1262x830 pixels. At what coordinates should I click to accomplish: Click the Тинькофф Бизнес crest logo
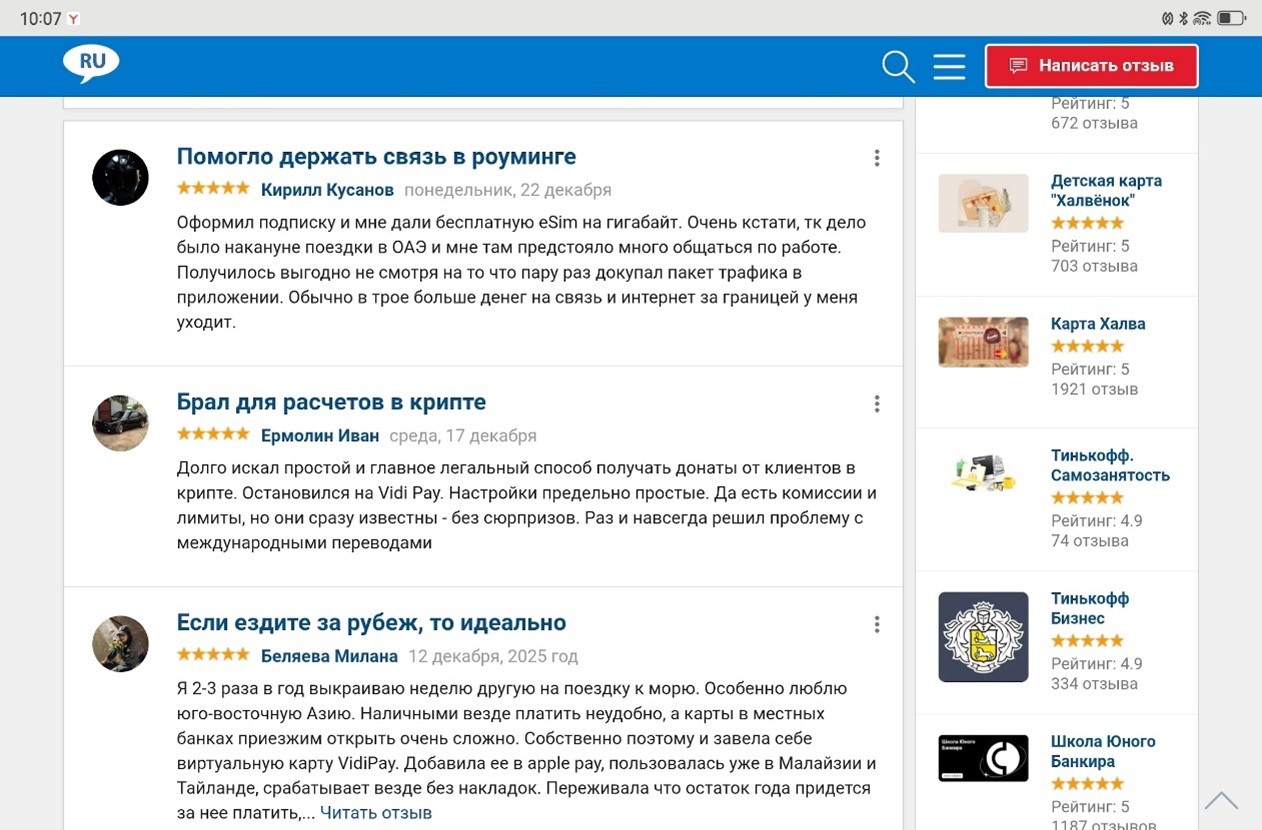pyautogui.click(x=983, y=637)
